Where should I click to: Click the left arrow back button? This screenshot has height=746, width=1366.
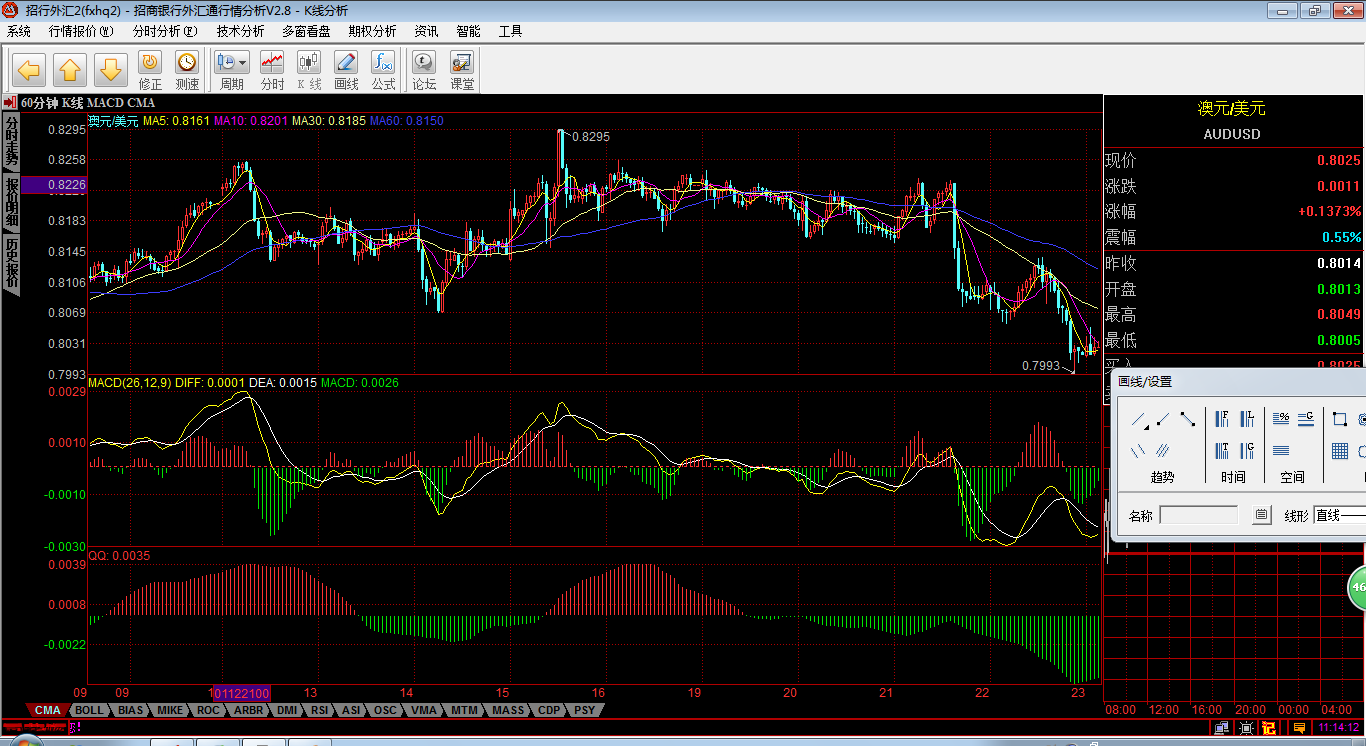coord(29,70)
